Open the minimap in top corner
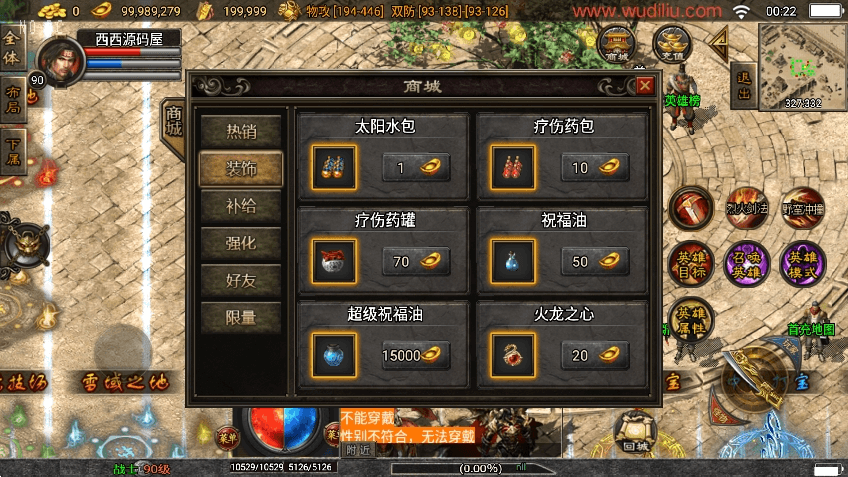This screenshot has width=848, height=477. click(x=803, y=68)
